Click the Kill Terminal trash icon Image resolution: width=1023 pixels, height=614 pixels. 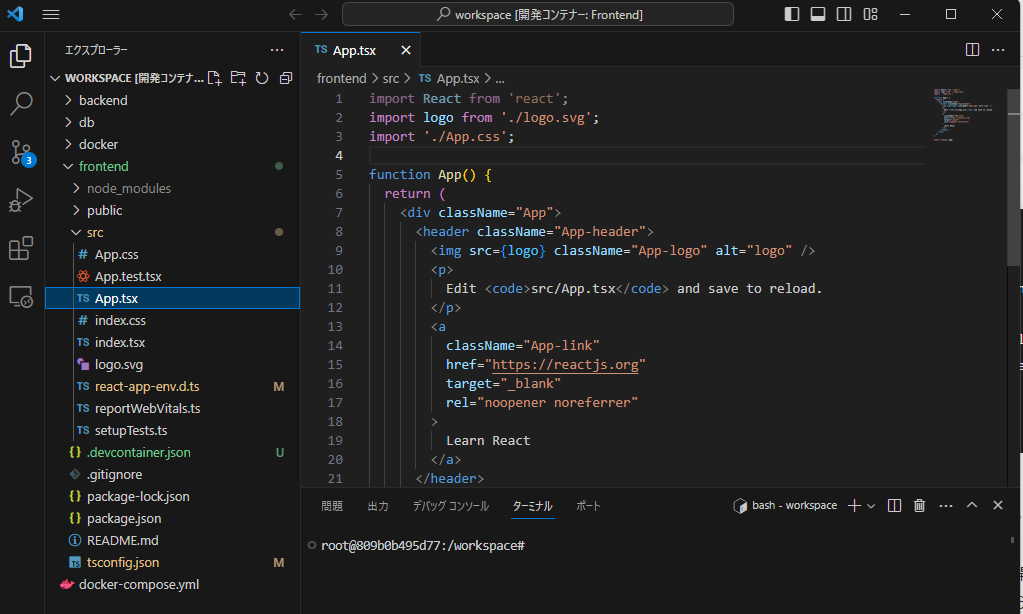(918, 506)
